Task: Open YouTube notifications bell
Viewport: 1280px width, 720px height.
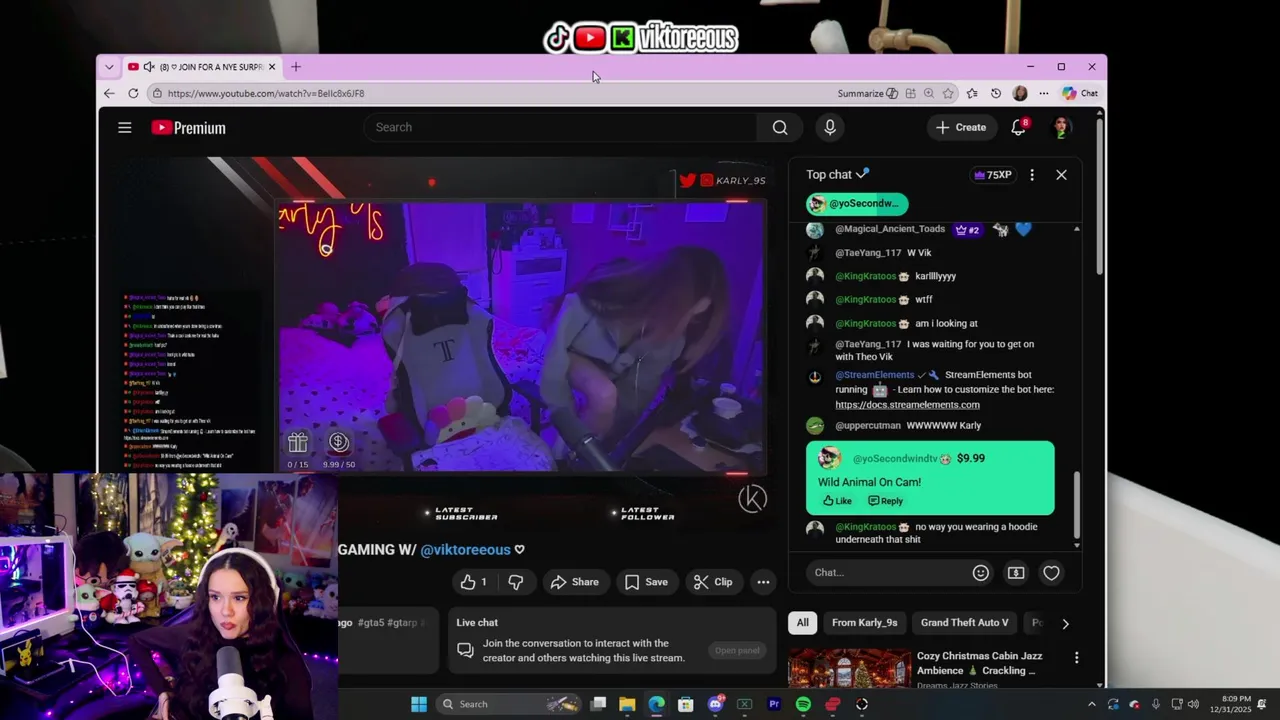Action: [1018, 127]
